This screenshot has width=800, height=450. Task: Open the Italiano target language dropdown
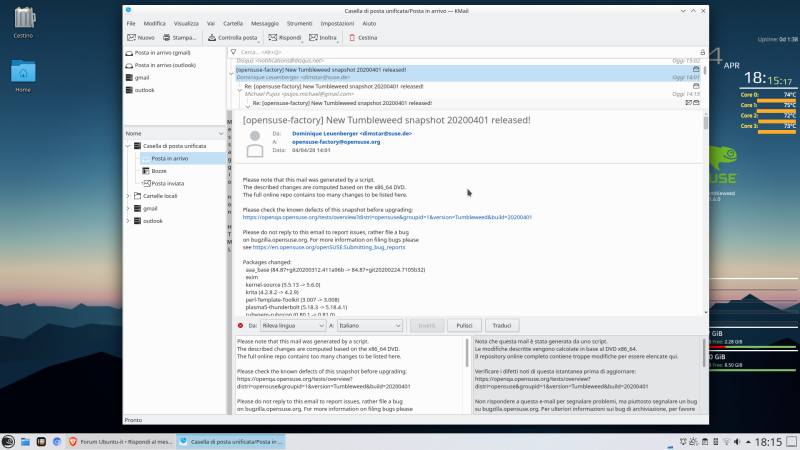[369, 326]
